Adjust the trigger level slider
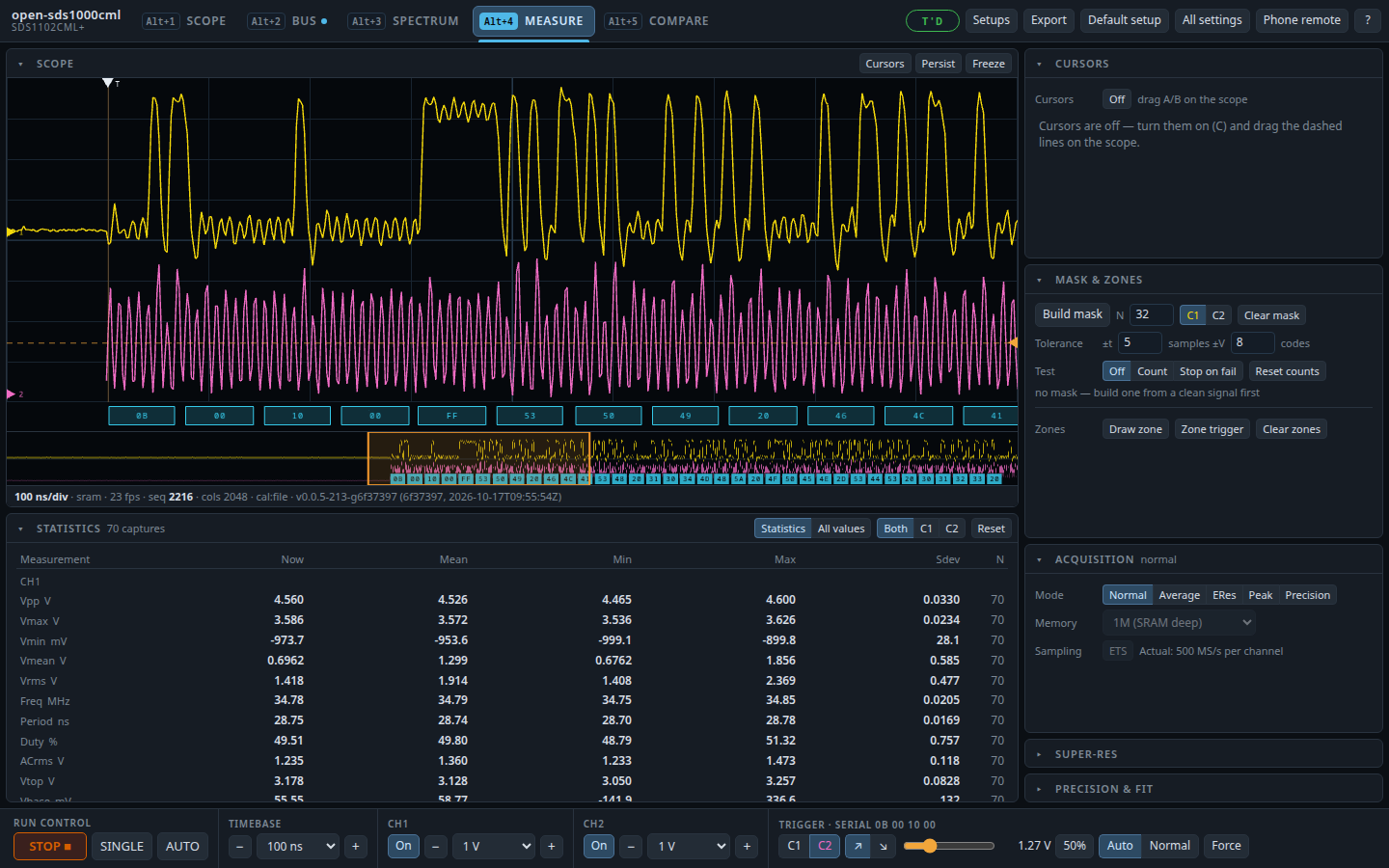 (949, 846)
